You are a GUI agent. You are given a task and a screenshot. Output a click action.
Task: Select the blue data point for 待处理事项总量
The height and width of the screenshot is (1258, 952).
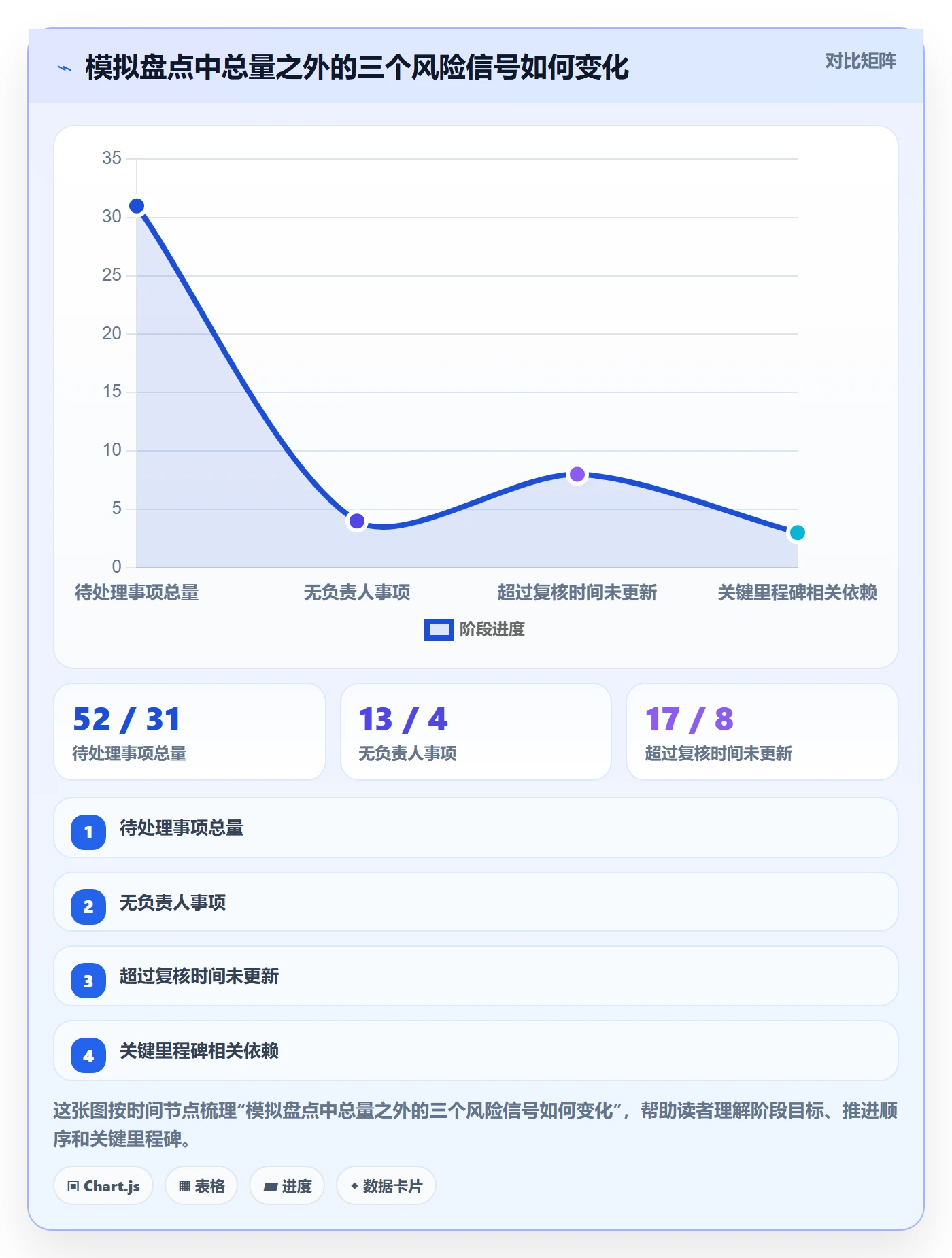click(137, 206)
